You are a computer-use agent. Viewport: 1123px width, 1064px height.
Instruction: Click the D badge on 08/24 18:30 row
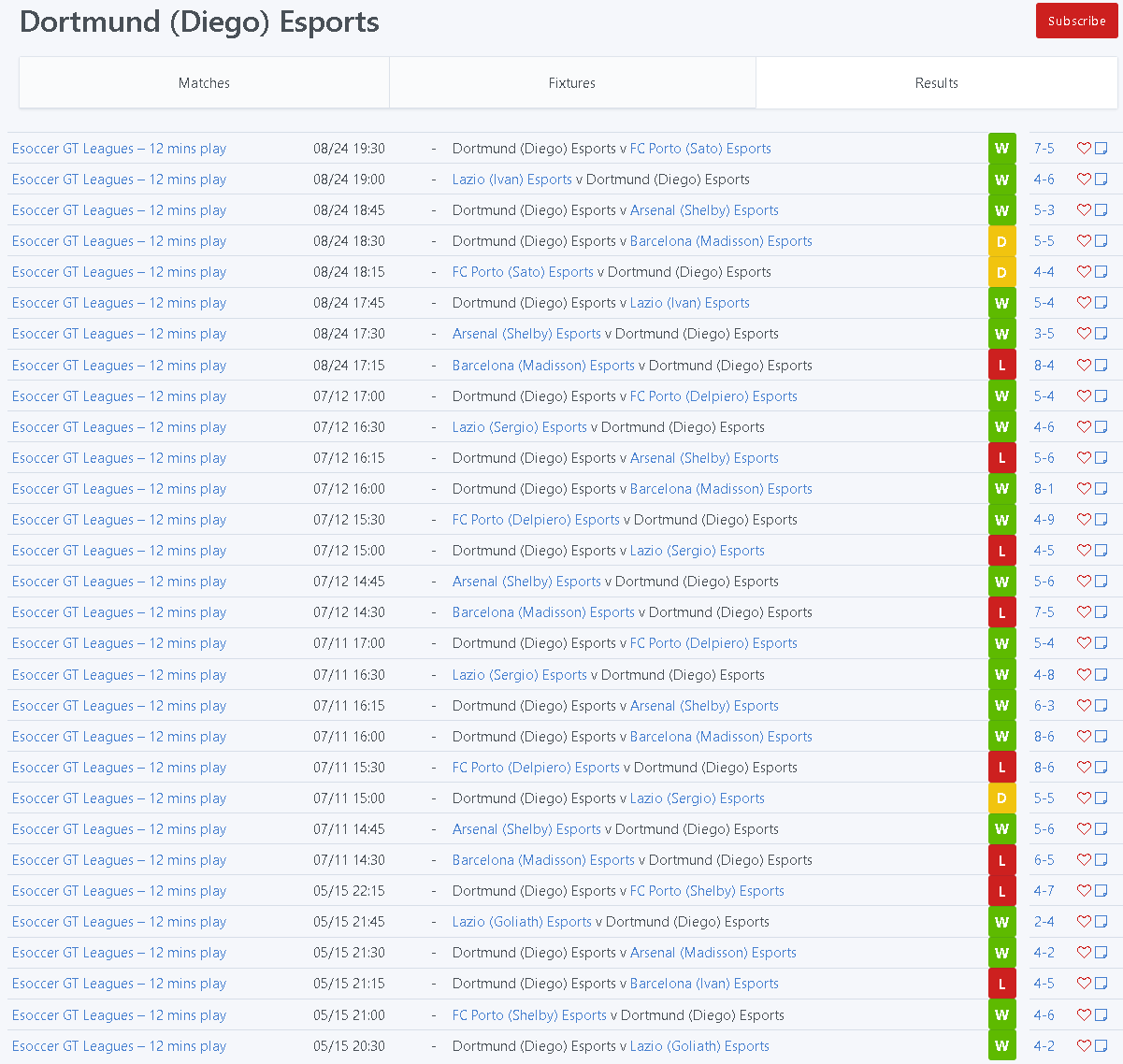[x=1001, y=241]
